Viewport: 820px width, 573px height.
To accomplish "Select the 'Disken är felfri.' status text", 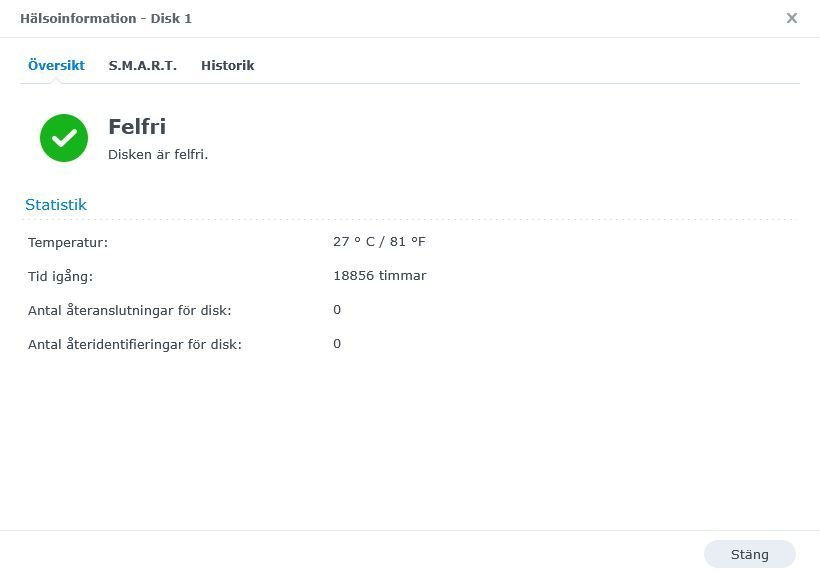I will tap(158, 155).
